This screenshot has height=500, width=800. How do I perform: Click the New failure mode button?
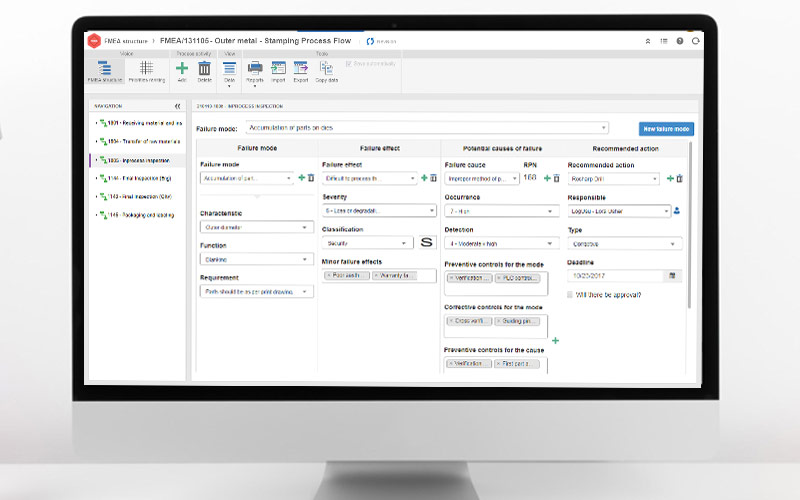(666, 128)
